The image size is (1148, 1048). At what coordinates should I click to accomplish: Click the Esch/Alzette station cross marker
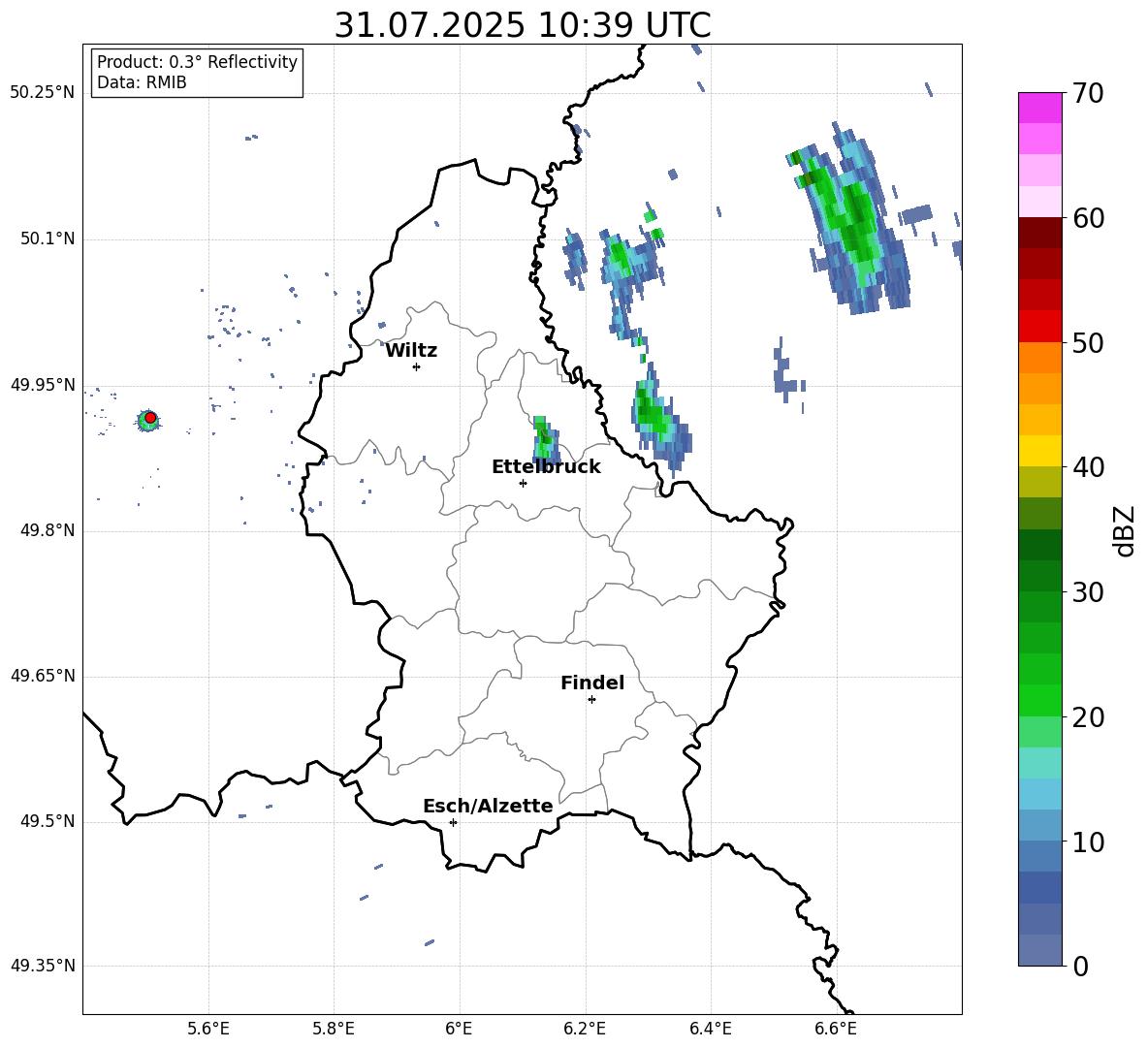(453, 822)
